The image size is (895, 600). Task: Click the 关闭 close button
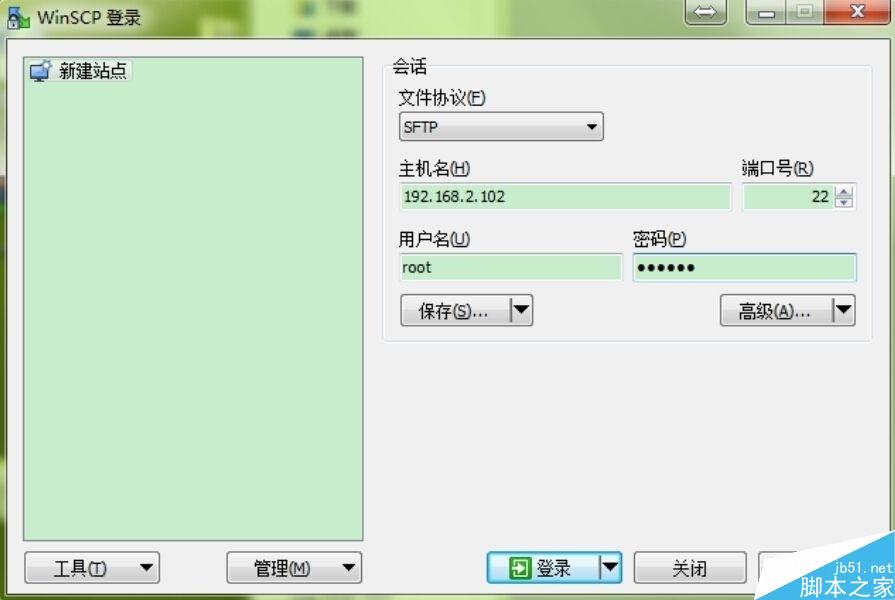[x=690, y=567]
